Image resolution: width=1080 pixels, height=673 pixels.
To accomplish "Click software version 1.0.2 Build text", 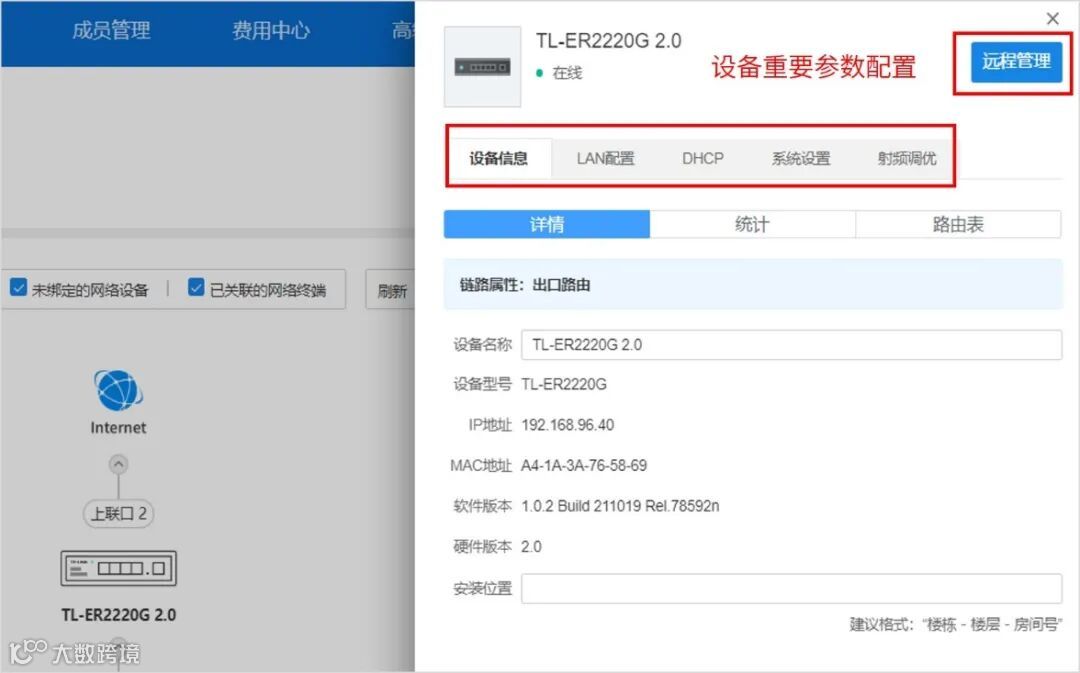I will click(x=620, y=506).
